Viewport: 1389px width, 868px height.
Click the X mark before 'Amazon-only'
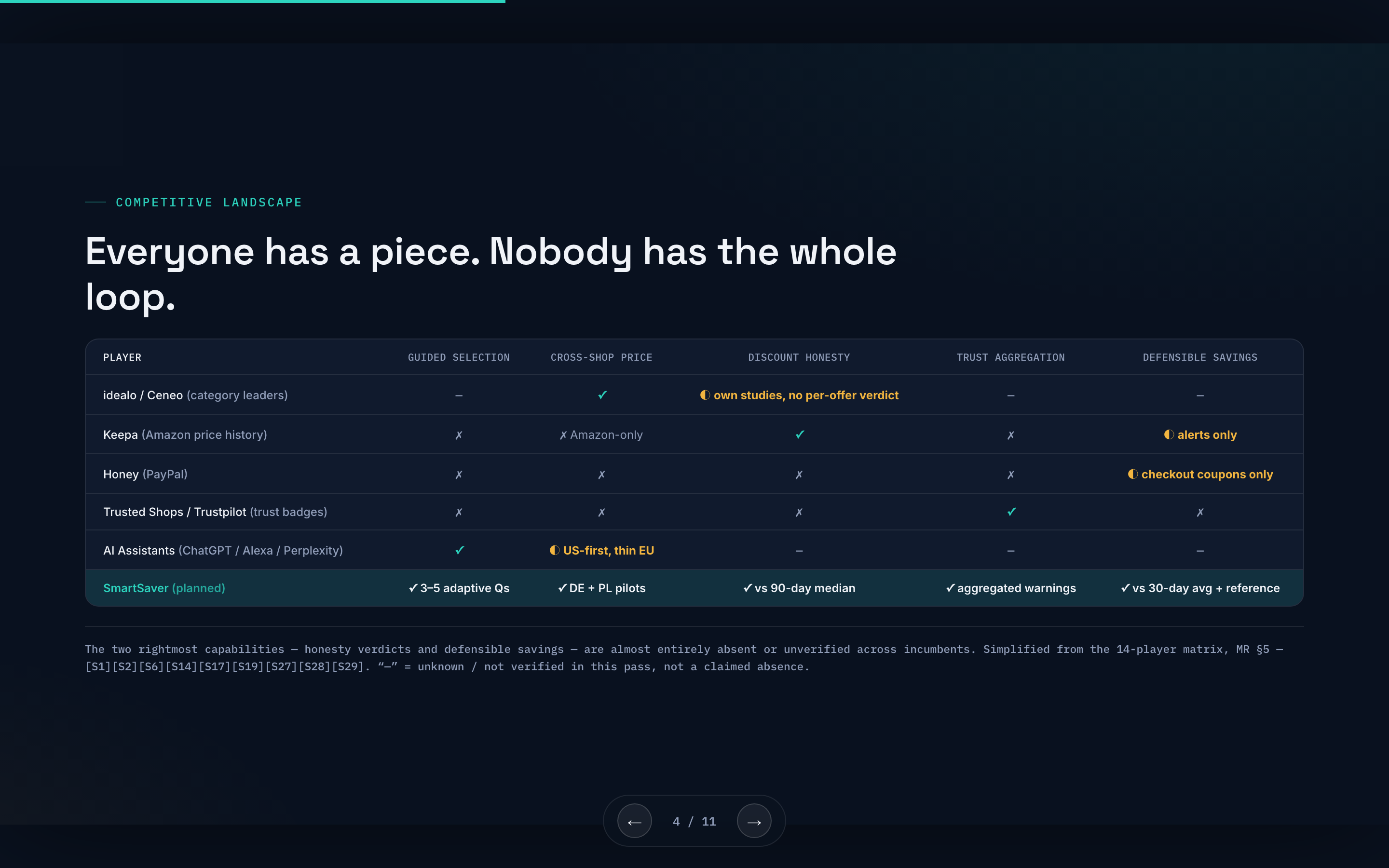pos(564,435)
